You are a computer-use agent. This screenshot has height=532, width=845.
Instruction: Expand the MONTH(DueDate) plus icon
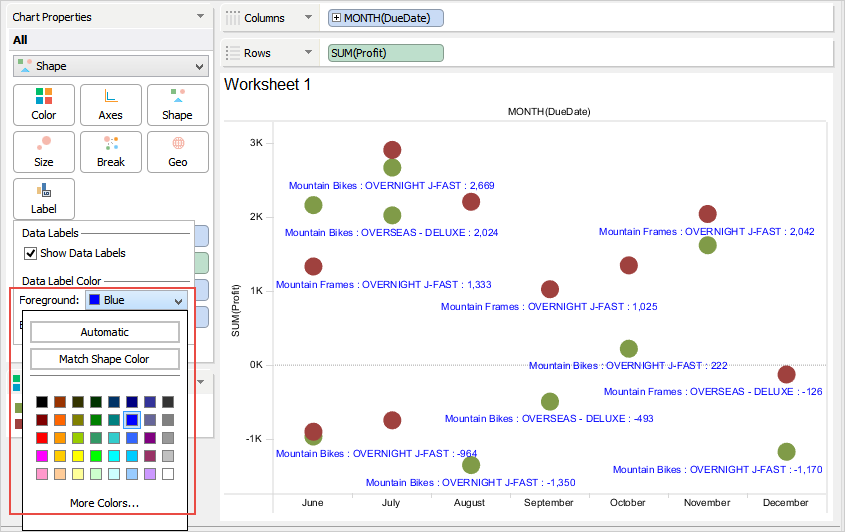pos(336,18)
